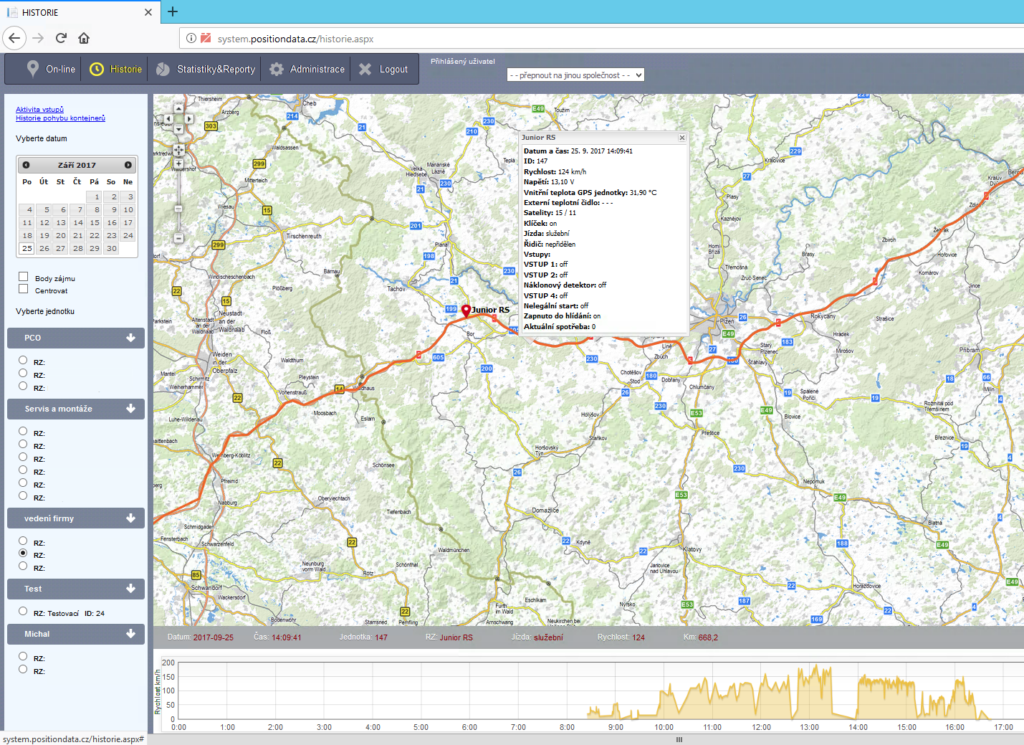Collapse the PCO unit group

pyautogui.click(x=130, y=338)
